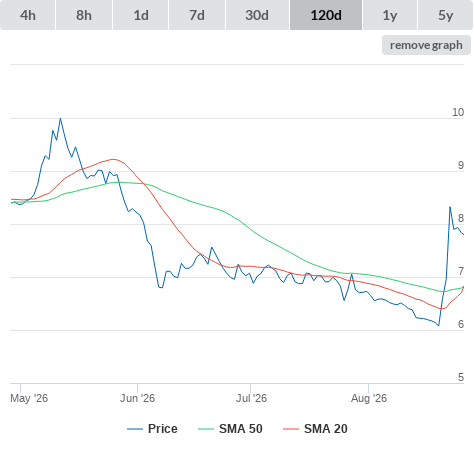Switch to the 8h time range
This screenshot has height=455, width=474.
tap(84, 15)
